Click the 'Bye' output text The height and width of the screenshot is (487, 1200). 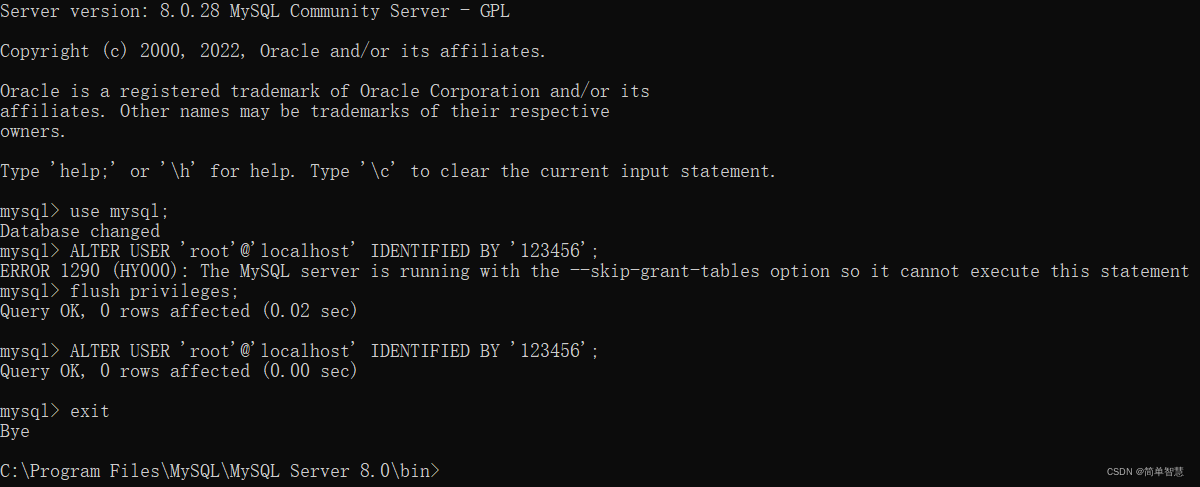click(x=15, y=431)
